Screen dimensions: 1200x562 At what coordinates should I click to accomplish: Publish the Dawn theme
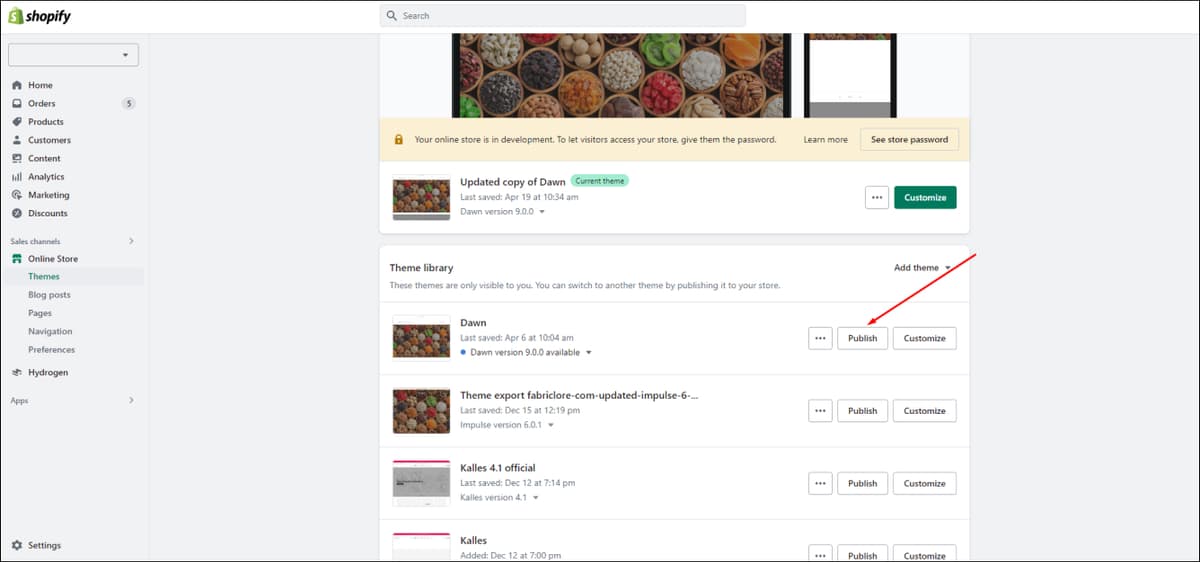pos(862,338)
